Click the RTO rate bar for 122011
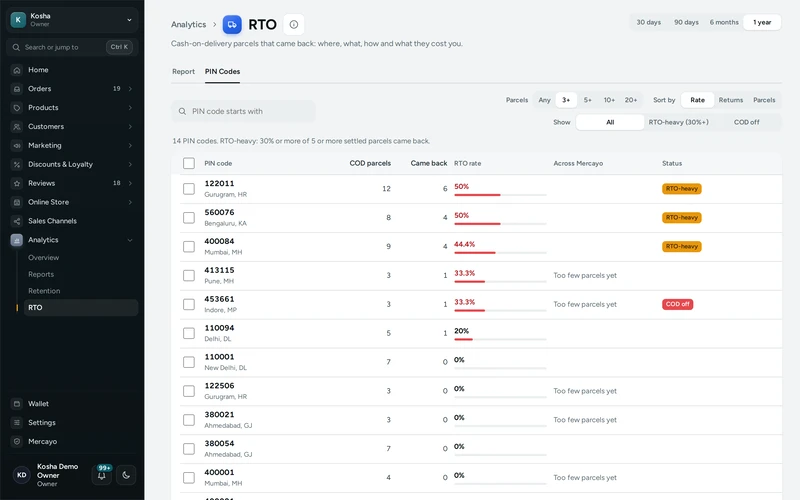The height and width of the screenshot is (500, 800). point(500,195)
